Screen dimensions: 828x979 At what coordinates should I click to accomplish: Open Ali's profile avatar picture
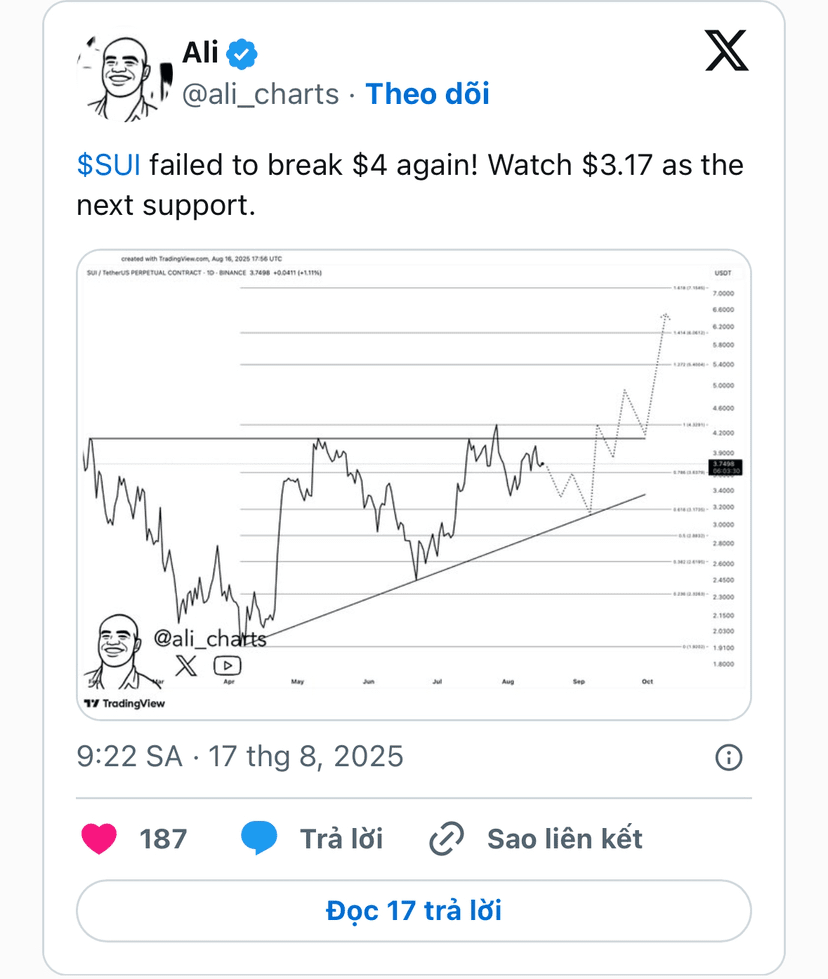click(124, 78)
